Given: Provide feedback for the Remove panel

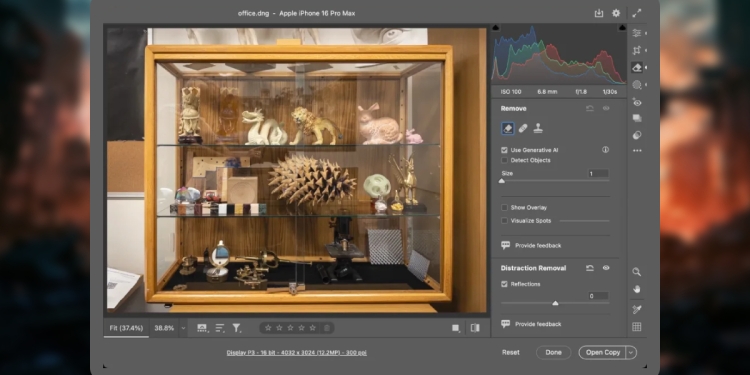Looking at the screenshot, I should tap(531, 245).
